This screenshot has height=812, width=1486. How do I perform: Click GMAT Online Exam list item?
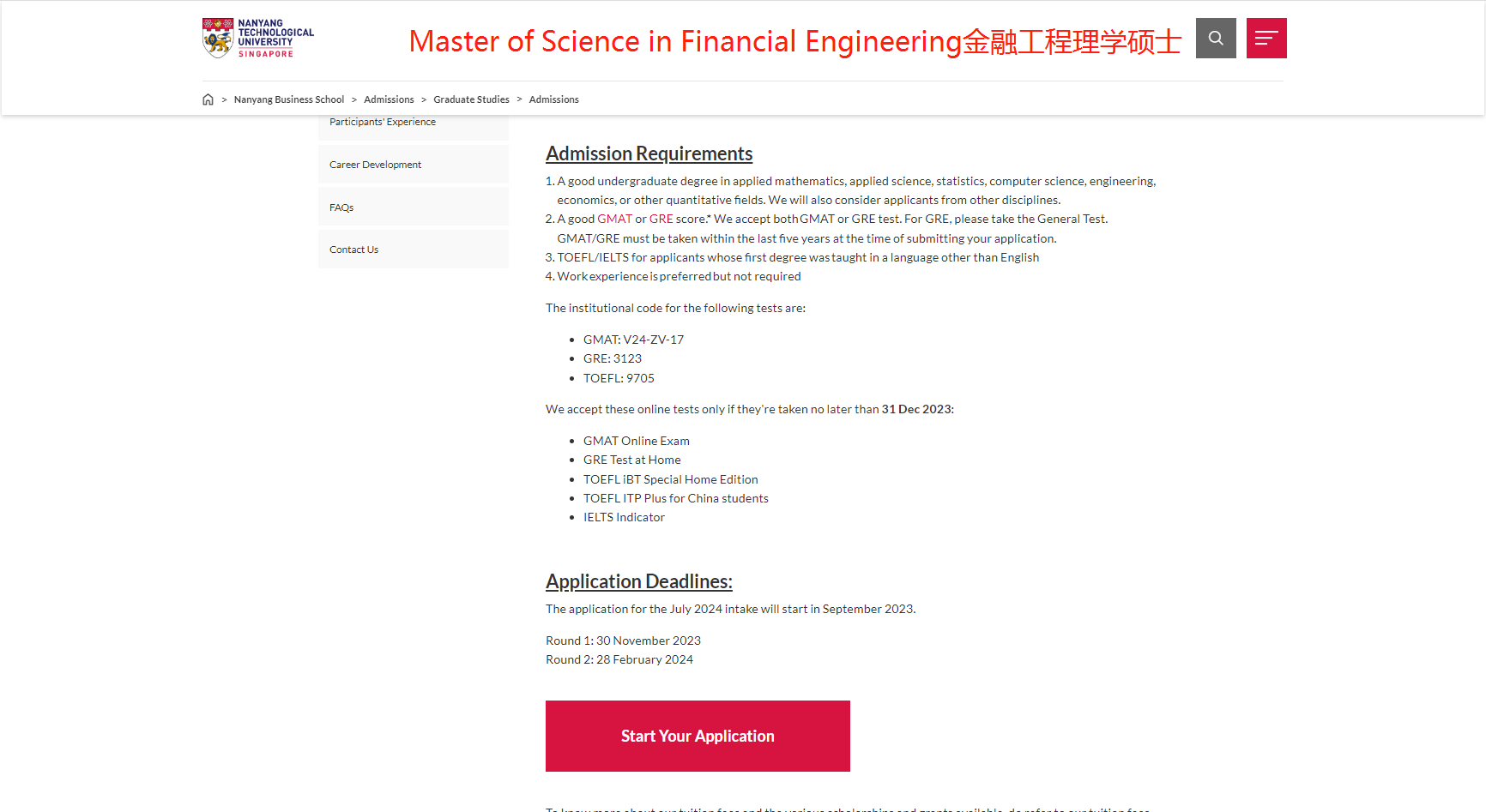point(637,441)
